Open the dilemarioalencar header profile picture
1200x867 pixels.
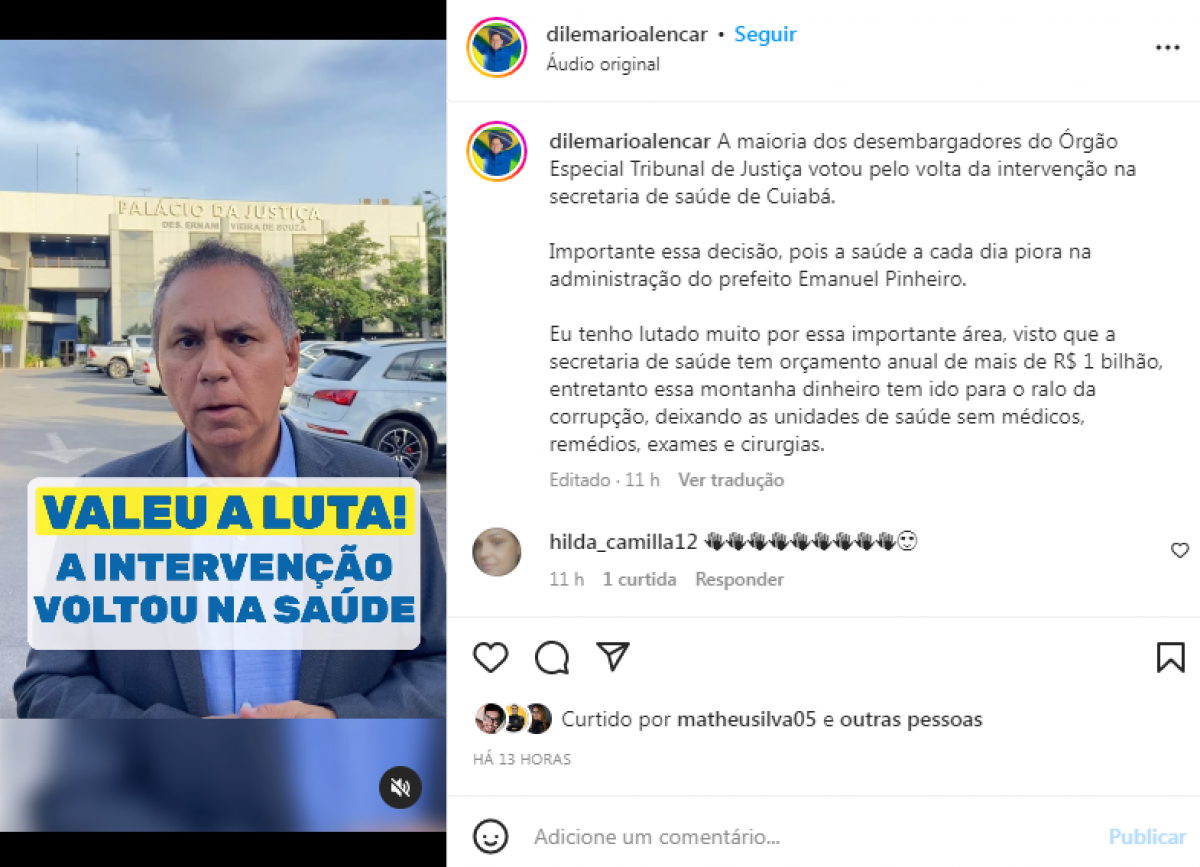click(496, 47)
